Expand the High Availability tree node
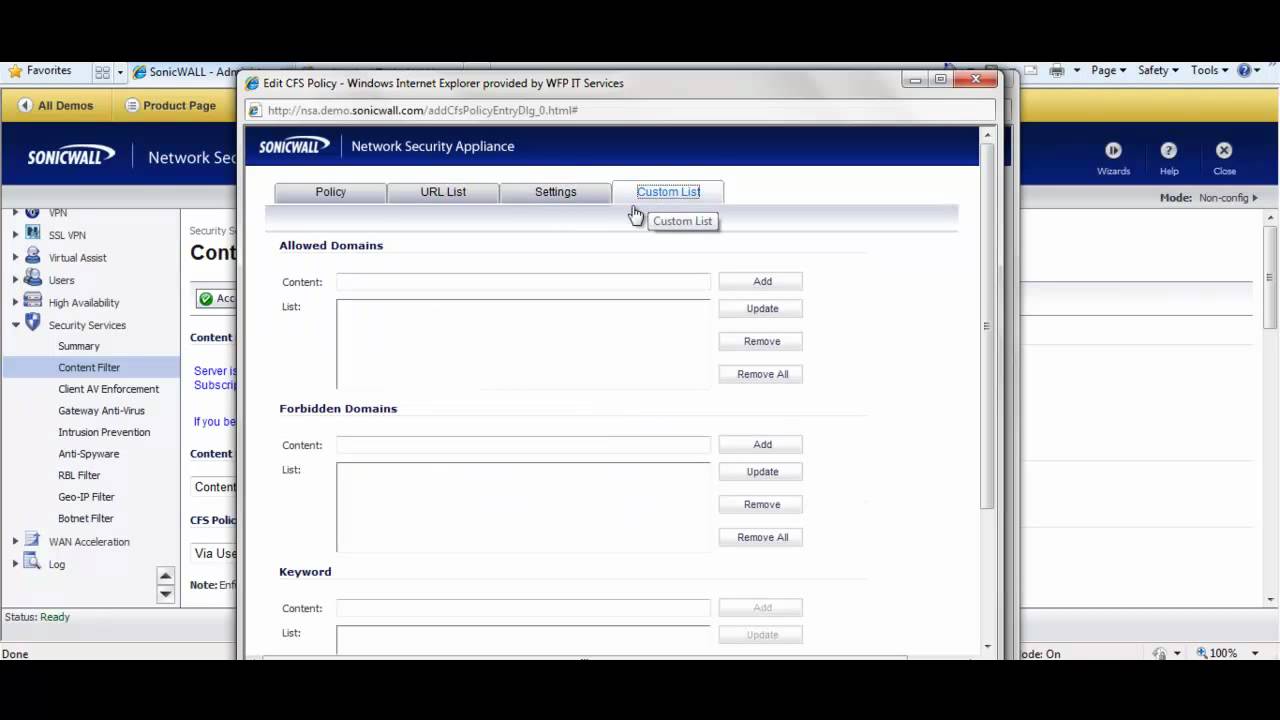Viewport: 1280px width, 720px height. (x=15, y=303)
